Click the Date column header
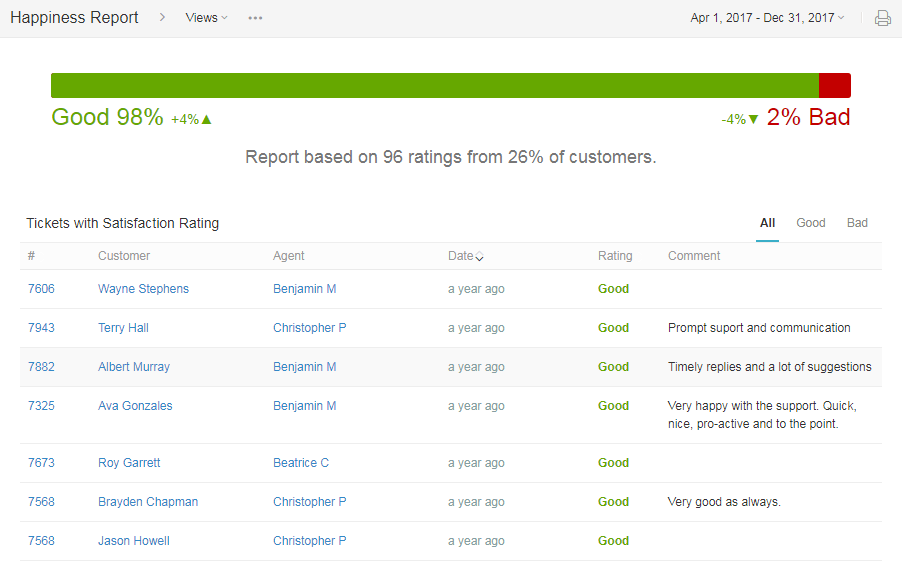The width and height of the screenshot is (902, 582). pos(461,256)
